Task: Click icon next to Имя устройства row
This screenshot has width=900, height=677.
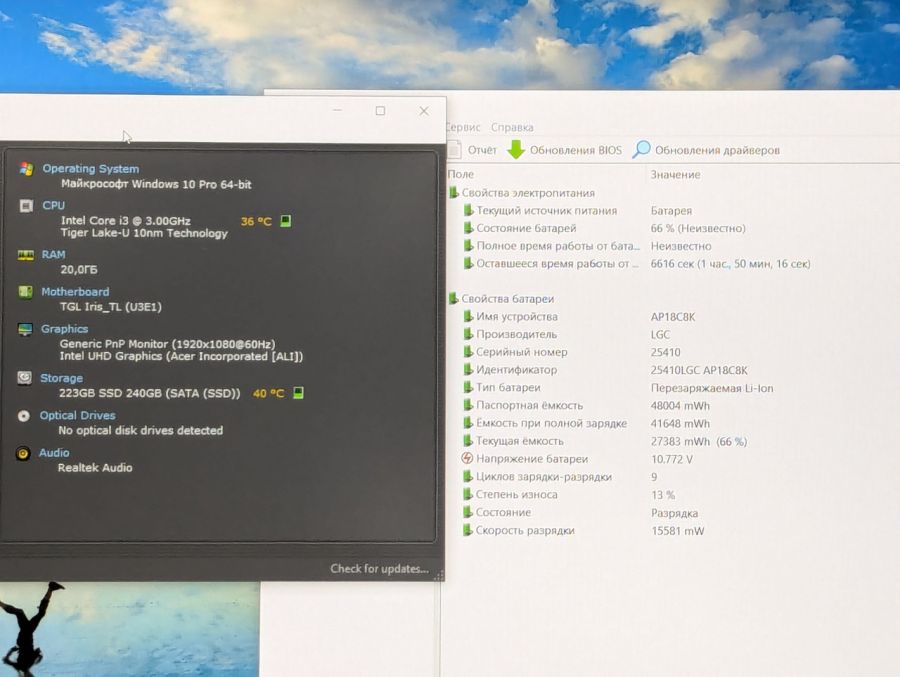Action: pos(468,316)
